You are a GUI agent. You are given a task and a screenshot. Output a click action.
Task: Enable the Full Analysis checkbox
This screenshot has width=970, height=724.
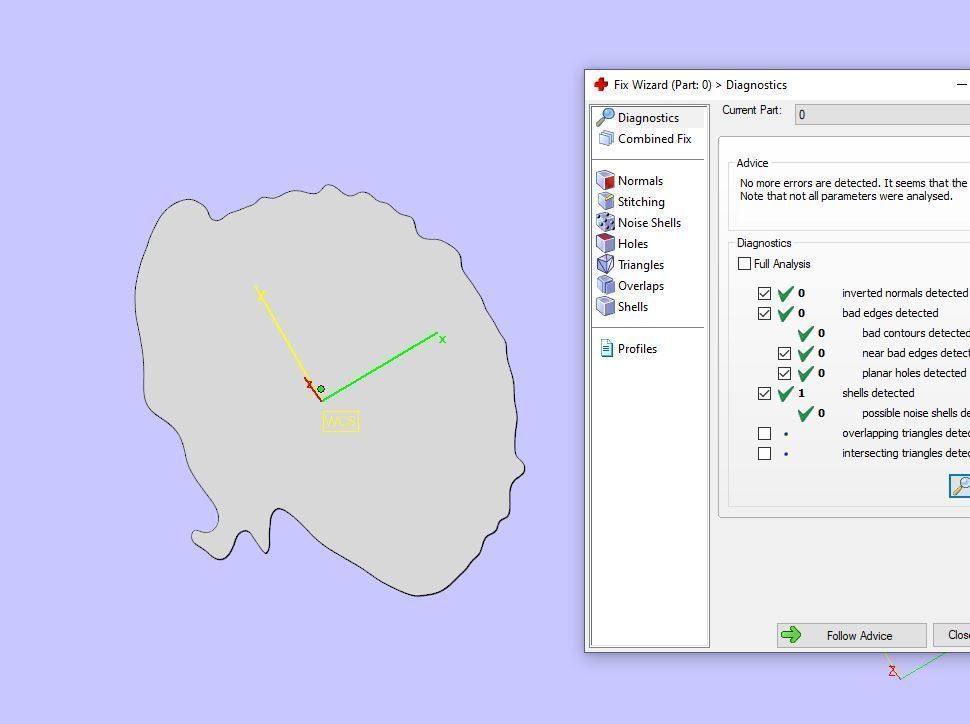pyautogui.click(x=744, y=264)
